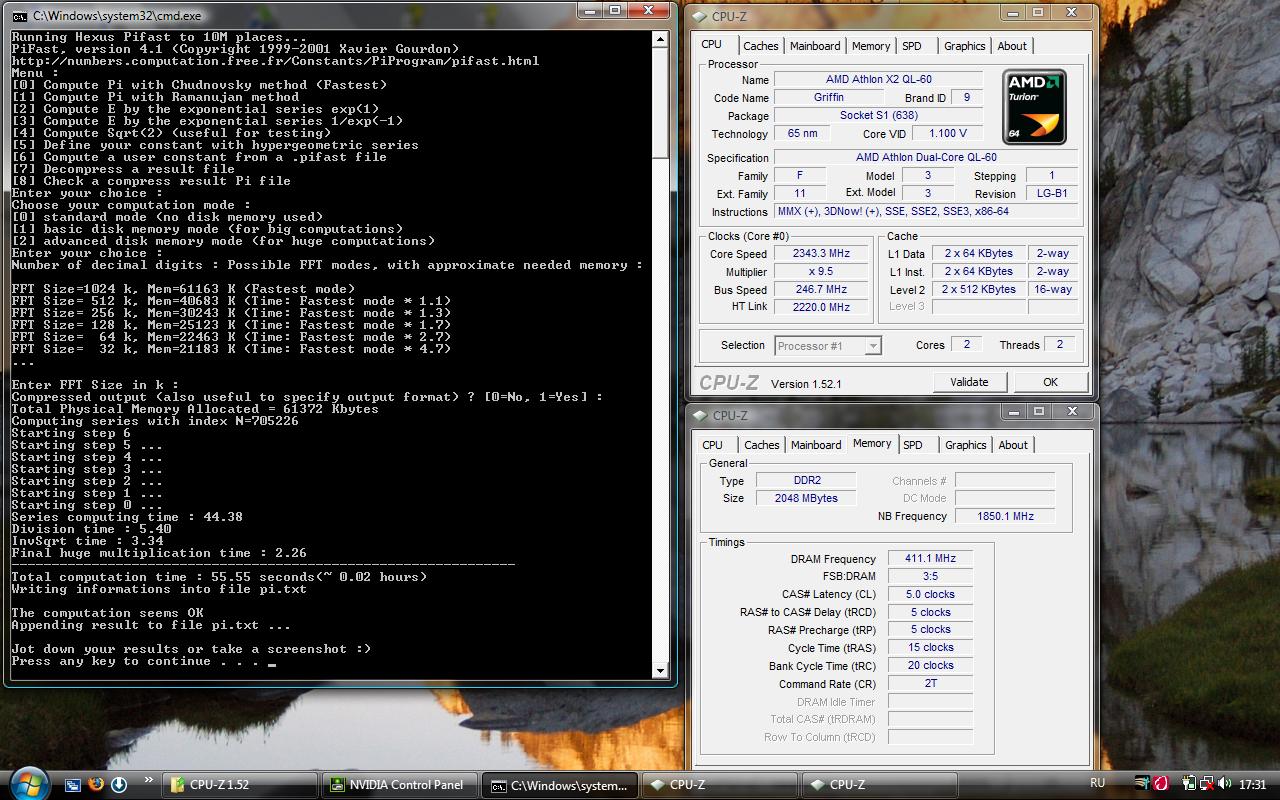This screenshot has height=800, width=1280.
Task: Open the Mainboard tab in the top CPU-Z window
Action: coord(815,46)
